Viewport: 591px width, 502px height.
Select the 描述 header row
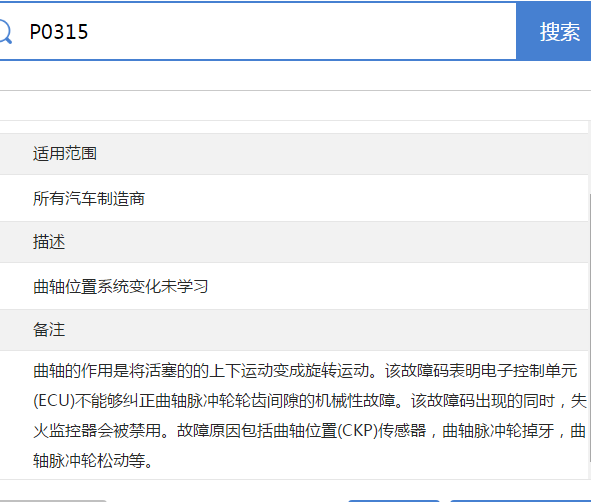pos(294,242)
